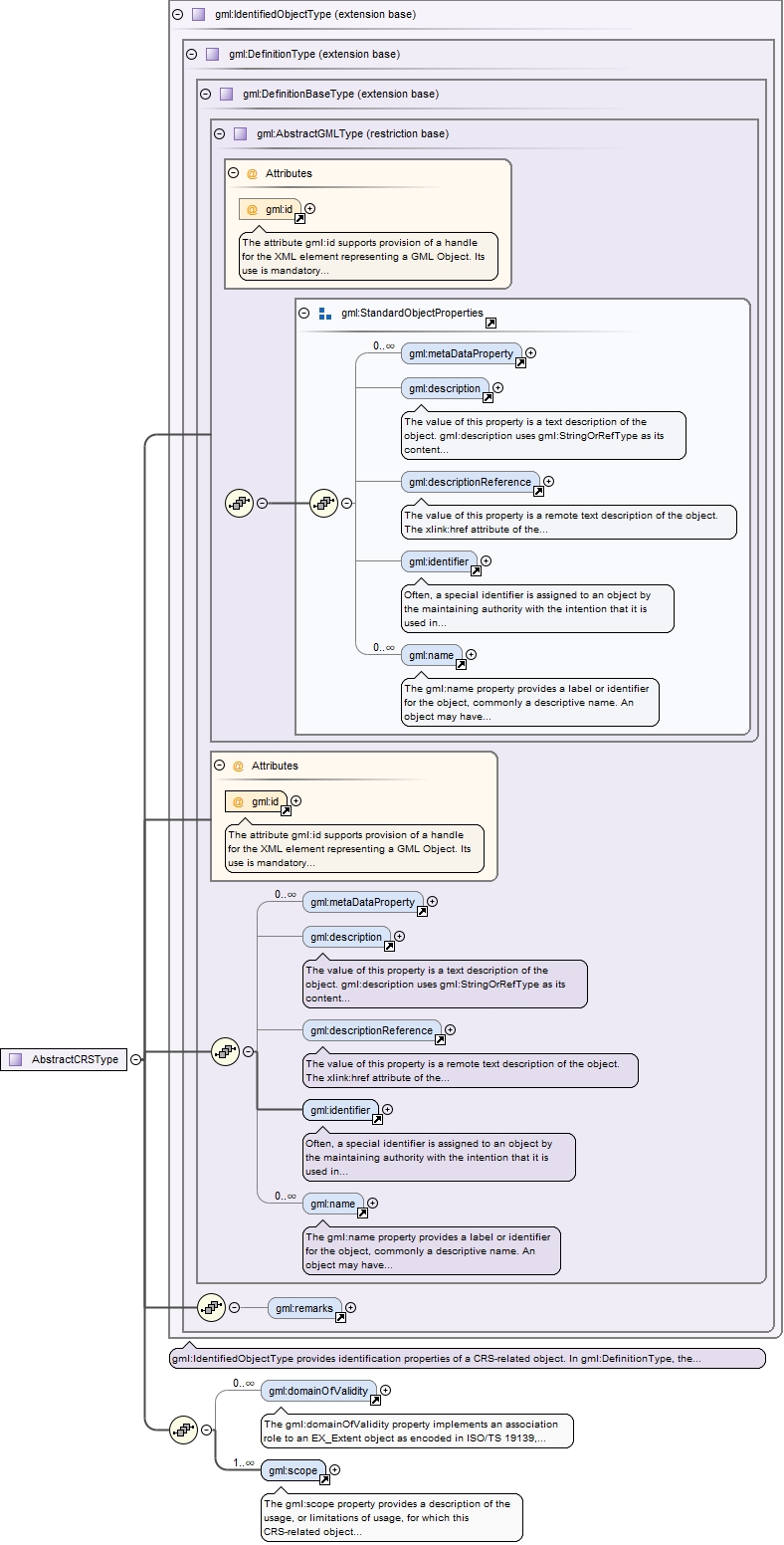Click the link arrow under gml:StandardObjectProperties
This screenshot has width=784, height=1545.
490,324
